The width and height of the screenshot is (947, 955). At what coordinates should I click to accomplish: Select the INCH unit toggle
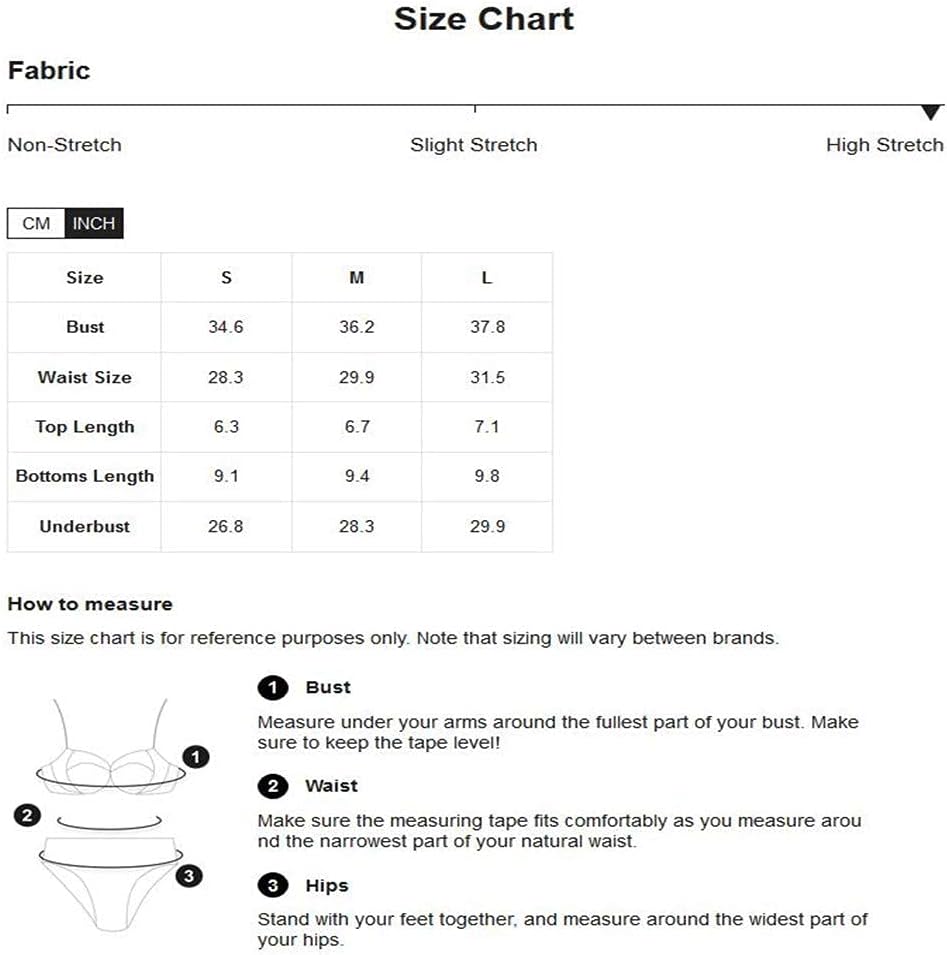pos(94,224)
